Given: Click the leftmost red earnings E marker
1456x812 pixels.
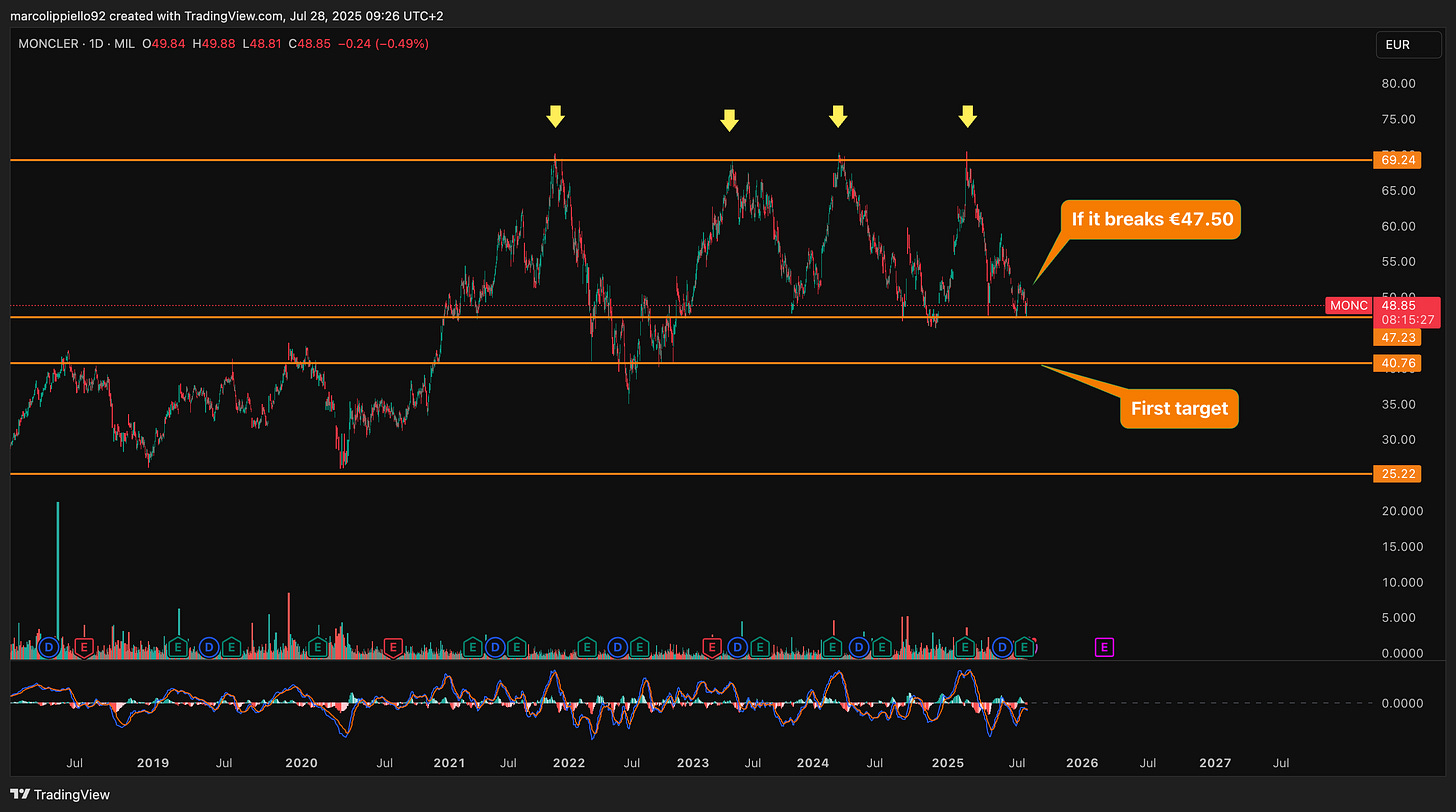Looking at the screenshot, I should pos(84,647).
